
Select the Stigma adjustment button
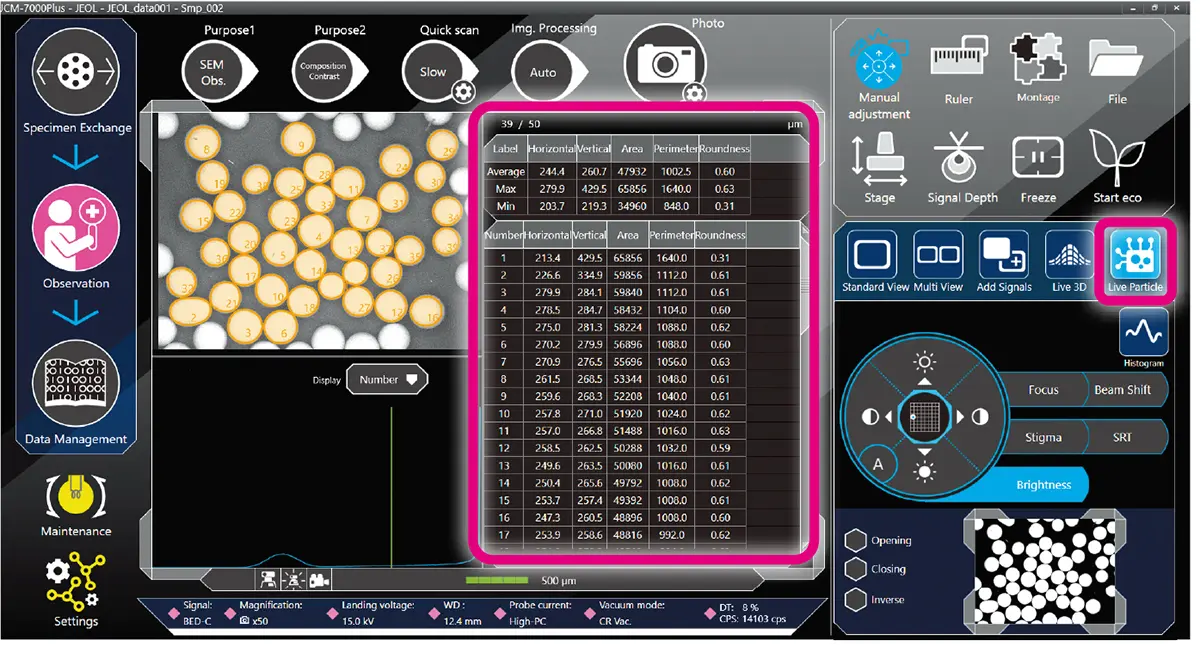[1043, 437]
